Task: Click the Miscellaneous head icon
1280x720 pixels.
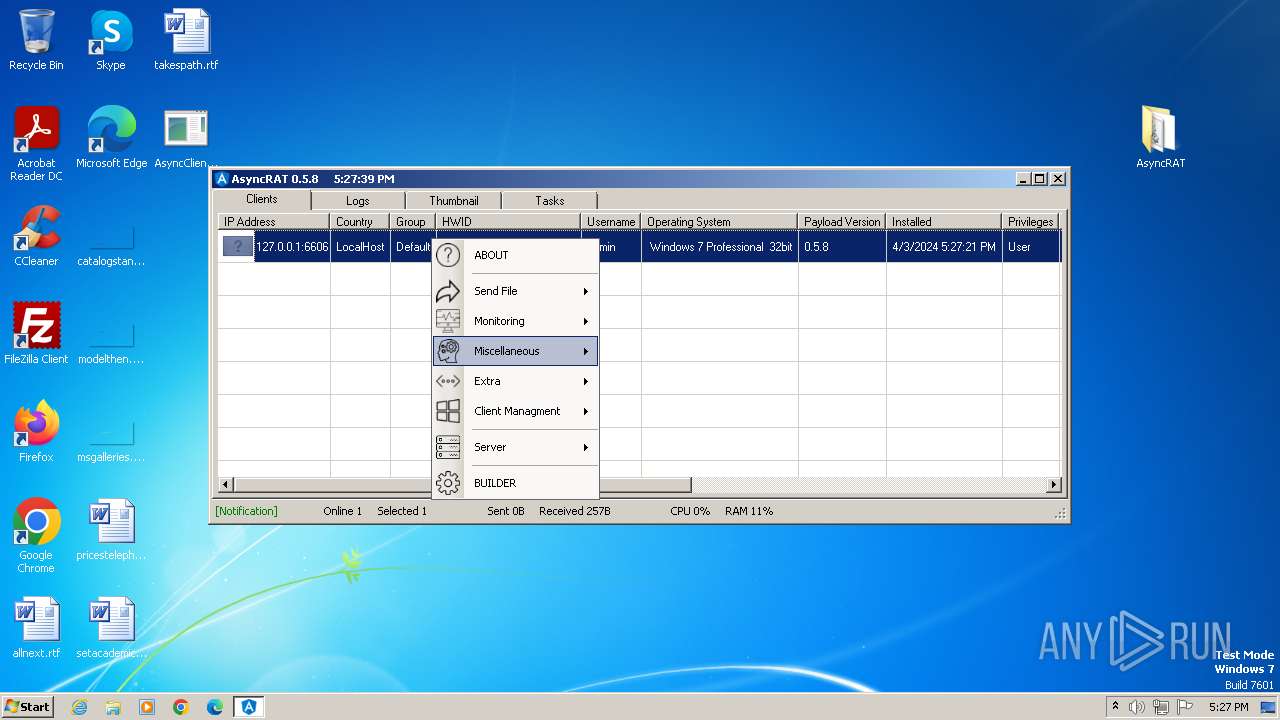Action: [448, 351]
